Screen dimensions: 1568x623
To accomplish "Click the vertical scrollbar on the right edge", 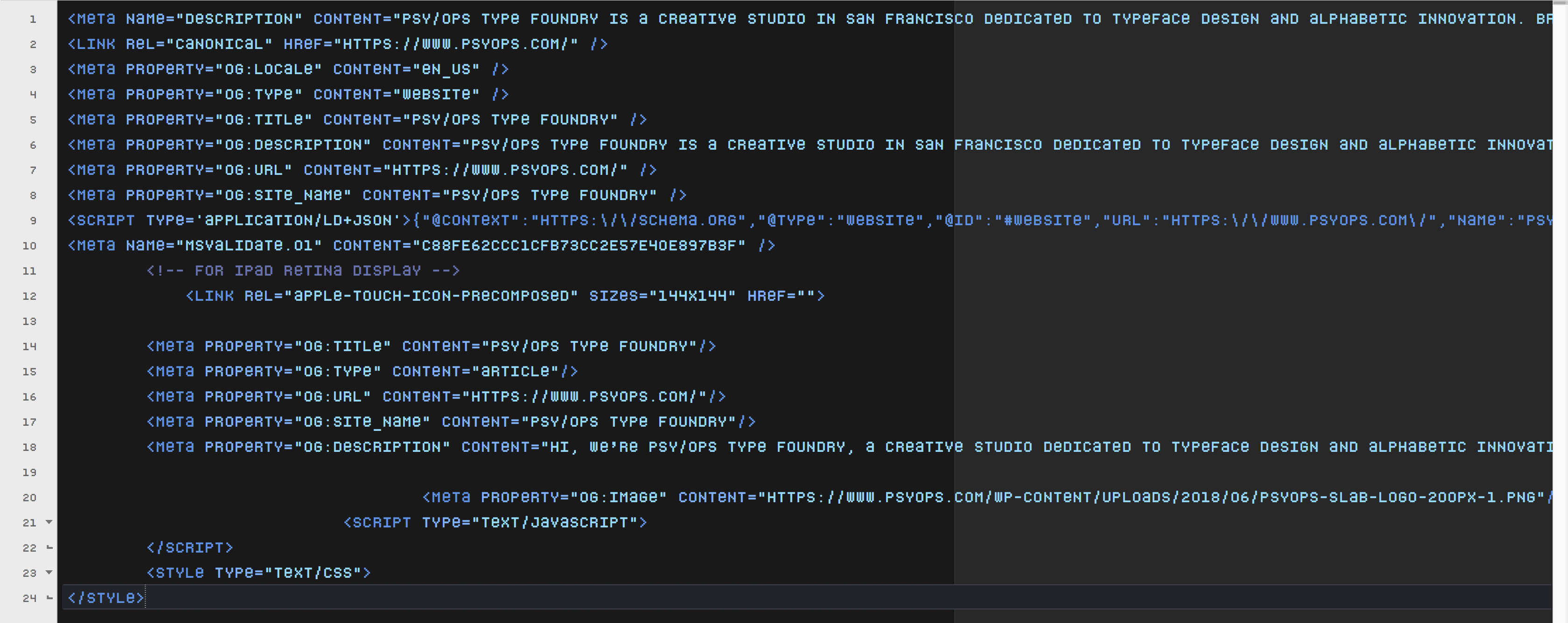I will (x=1560, y=311).
